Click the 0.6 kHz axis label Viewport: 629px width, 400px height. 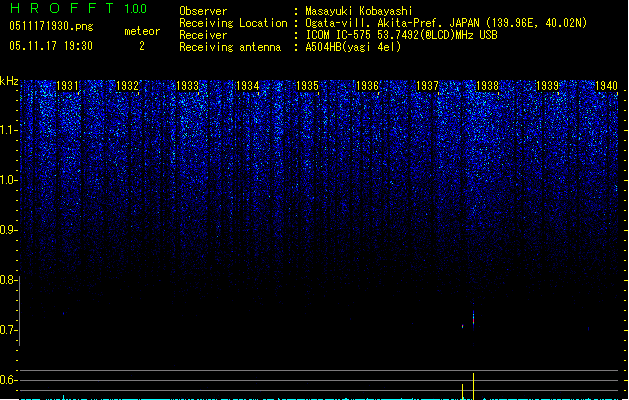(7, 380)
